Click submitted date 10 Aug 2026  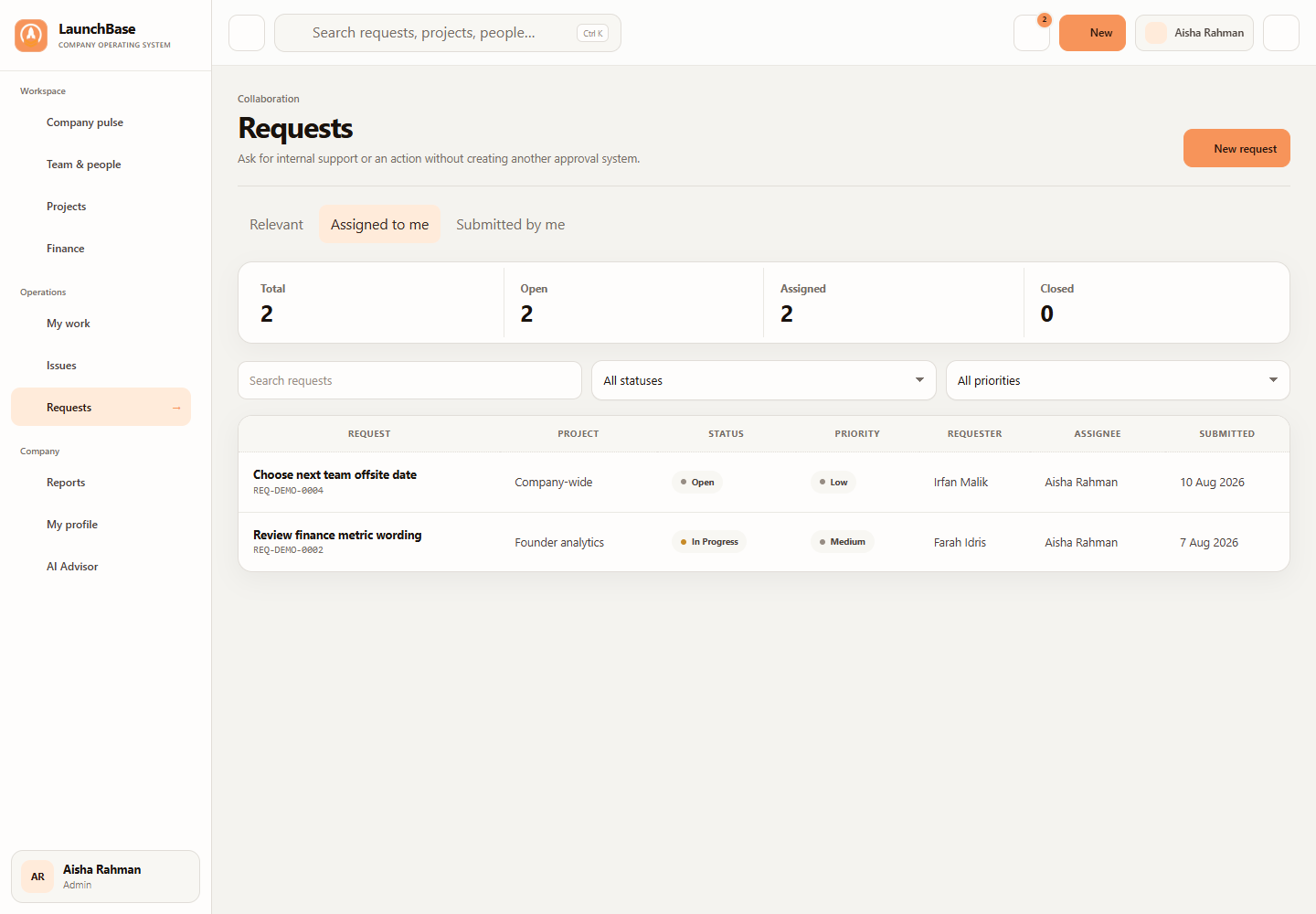pyautogui.click(x=1212, y=483)
